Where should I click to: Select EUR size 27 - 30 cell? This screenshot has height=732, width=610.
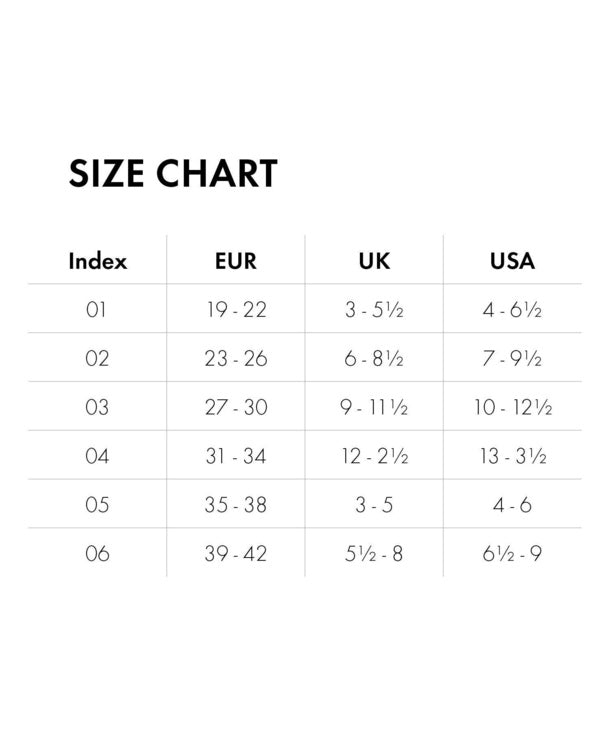click(236, 407)
